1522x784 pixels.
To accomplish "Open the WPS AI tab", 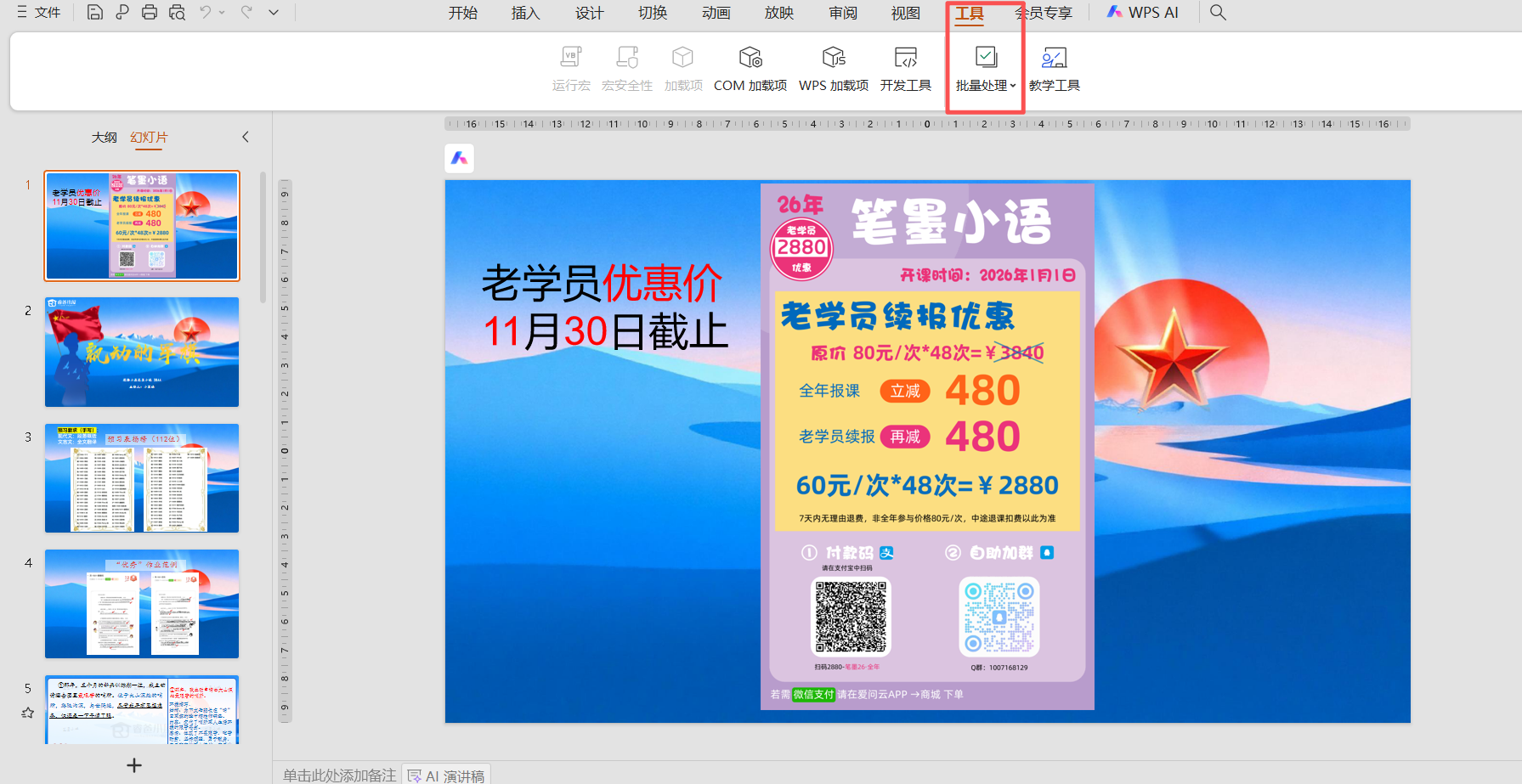I will coord(1143,13).
